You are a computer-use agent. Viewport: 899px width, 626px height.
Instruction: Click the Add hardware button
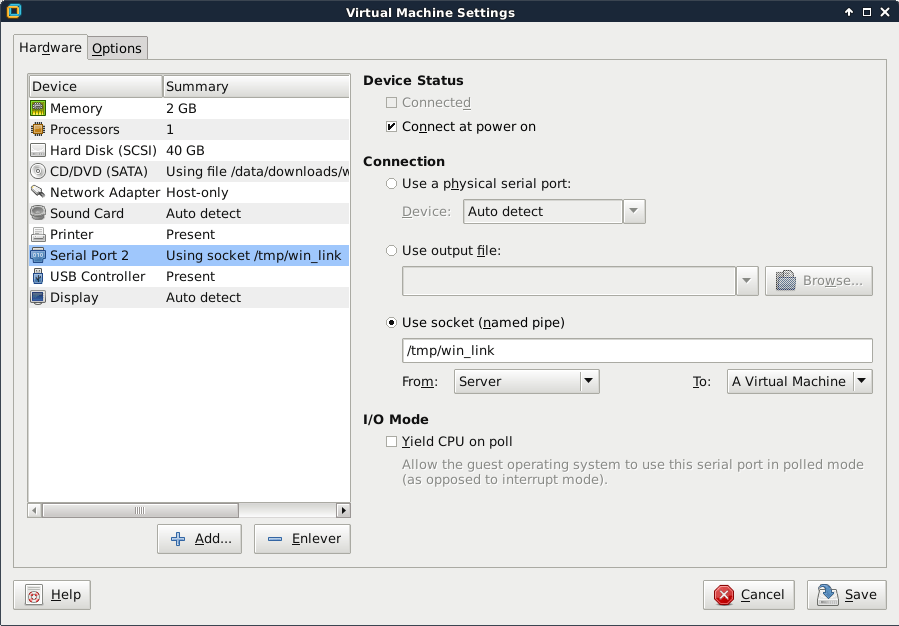pyautogui.click(x=200, y=539)
